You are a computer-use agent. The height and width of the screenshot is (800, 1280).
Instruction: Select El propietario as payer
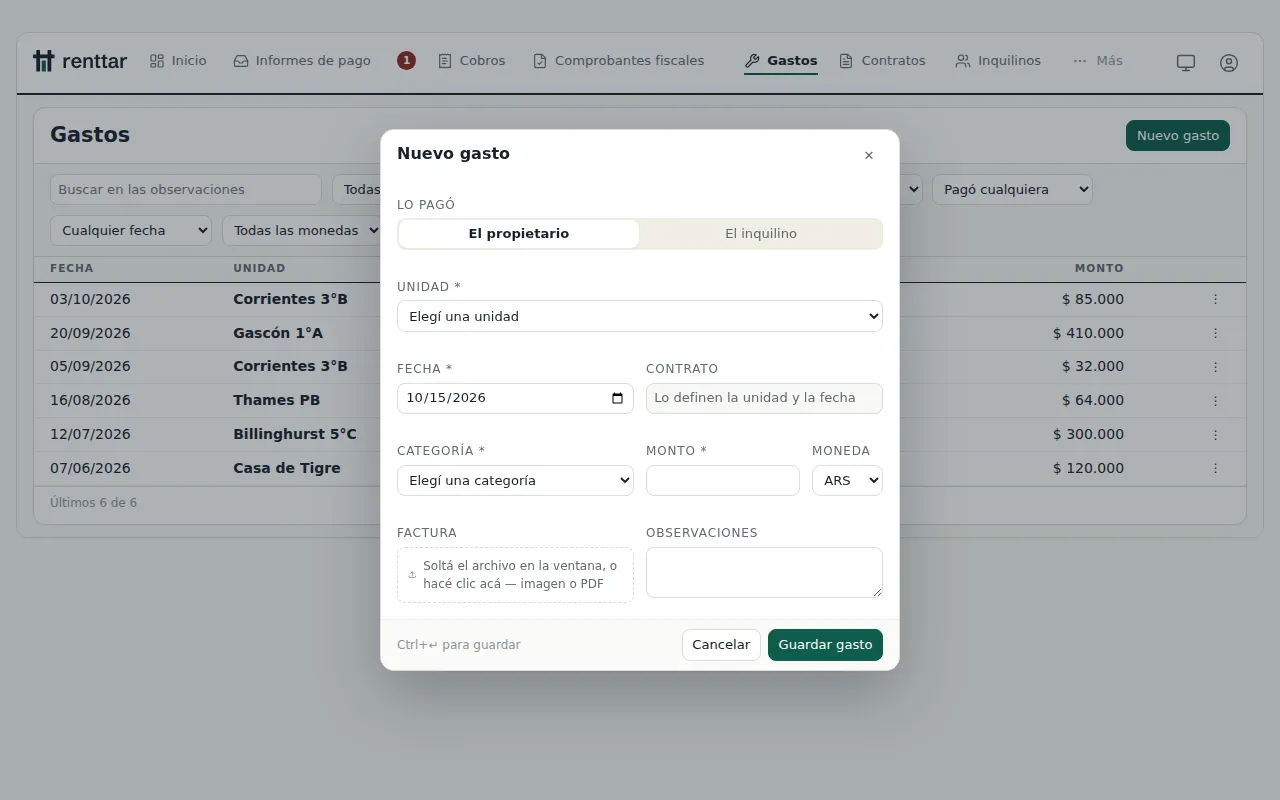[519, 234]
